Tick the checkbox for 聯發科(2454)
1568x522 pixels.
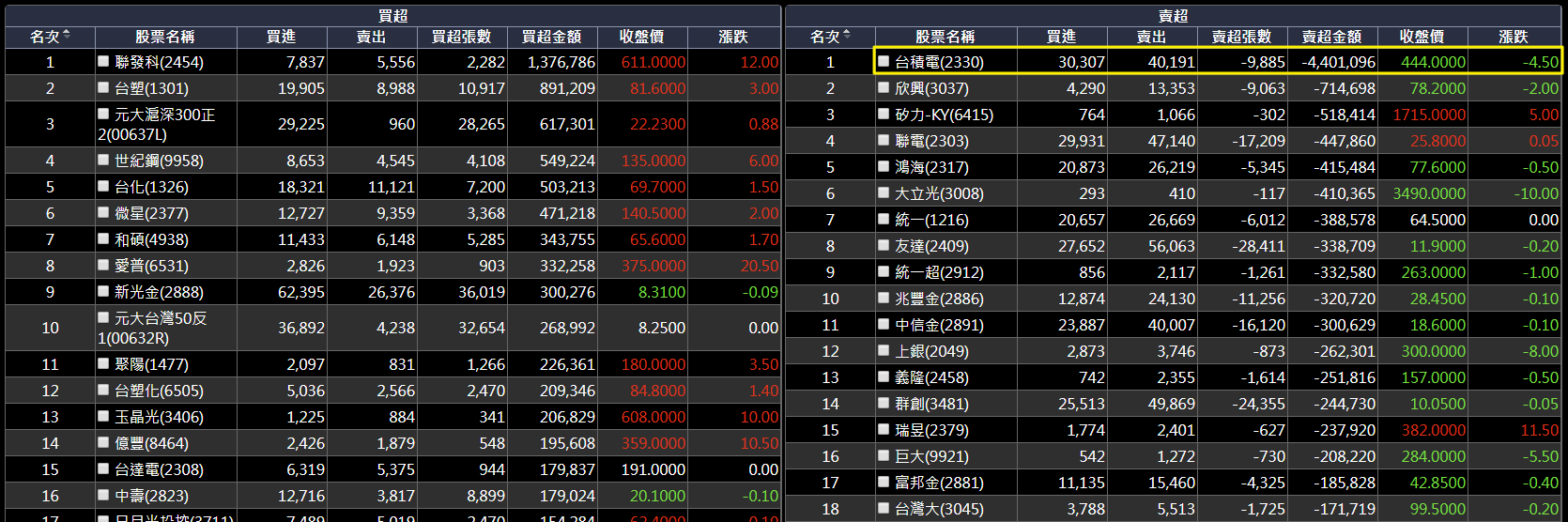pyautogui.click(x=103, y=61)
